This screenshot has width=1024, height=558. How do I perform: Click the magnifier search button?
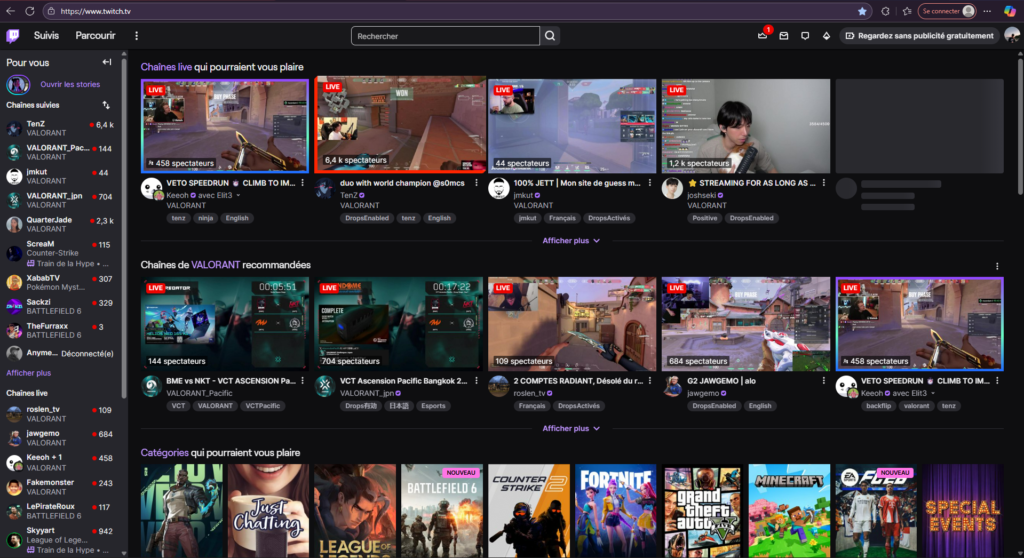click(550, 36)
